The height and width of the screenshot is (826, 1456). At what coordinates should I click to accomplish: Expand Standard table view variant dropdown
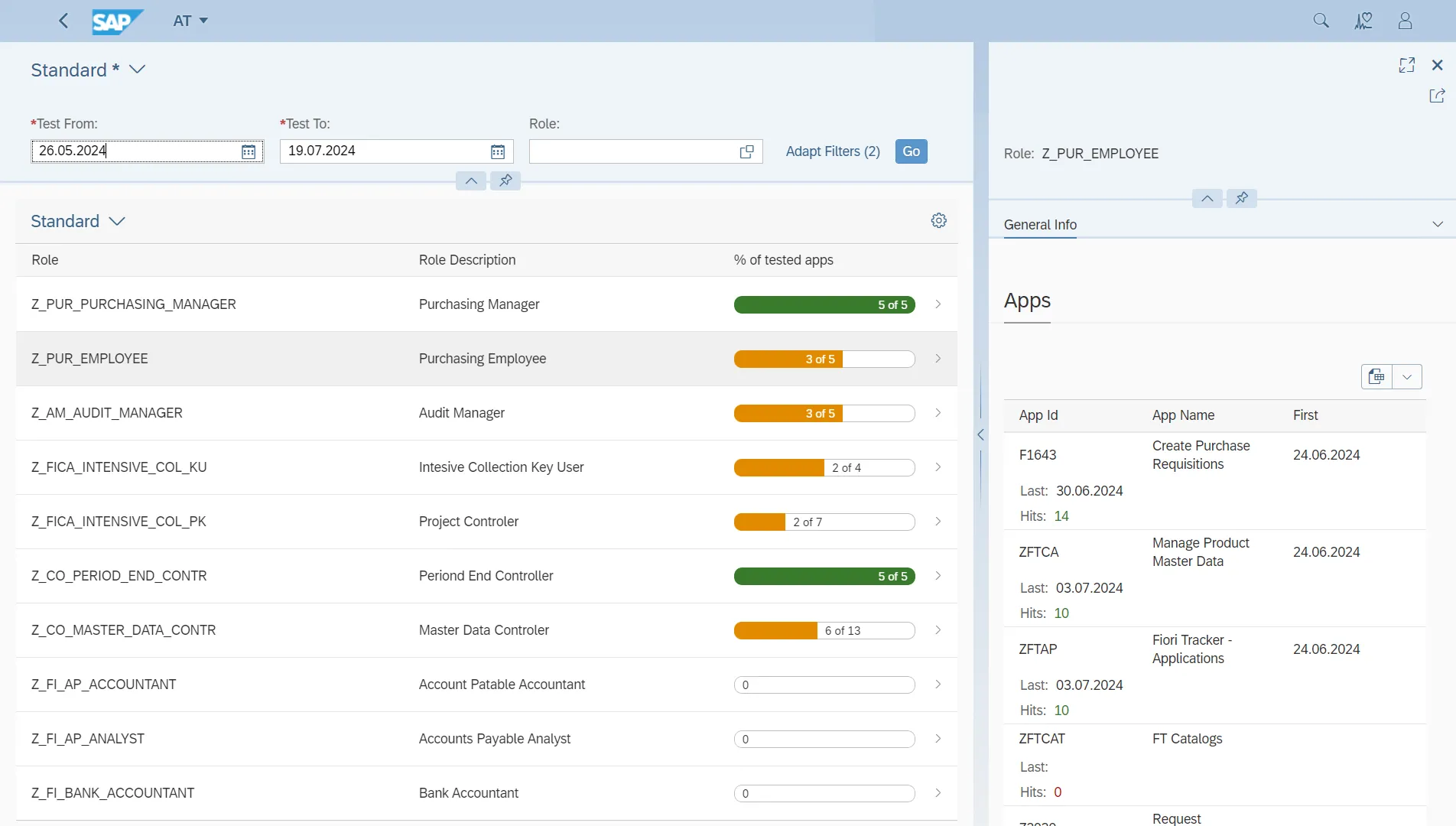click(117, 221)
